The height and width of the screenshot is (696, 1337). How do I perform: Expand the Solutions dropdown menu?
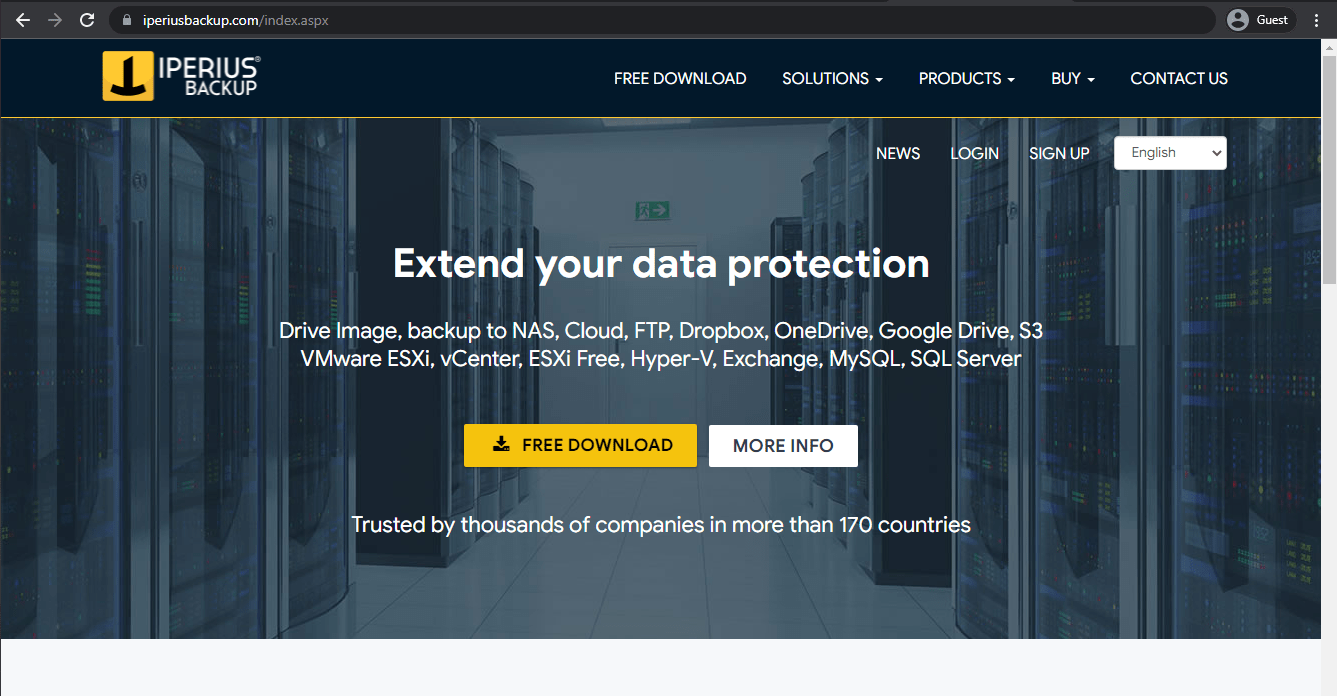(832, 78)
